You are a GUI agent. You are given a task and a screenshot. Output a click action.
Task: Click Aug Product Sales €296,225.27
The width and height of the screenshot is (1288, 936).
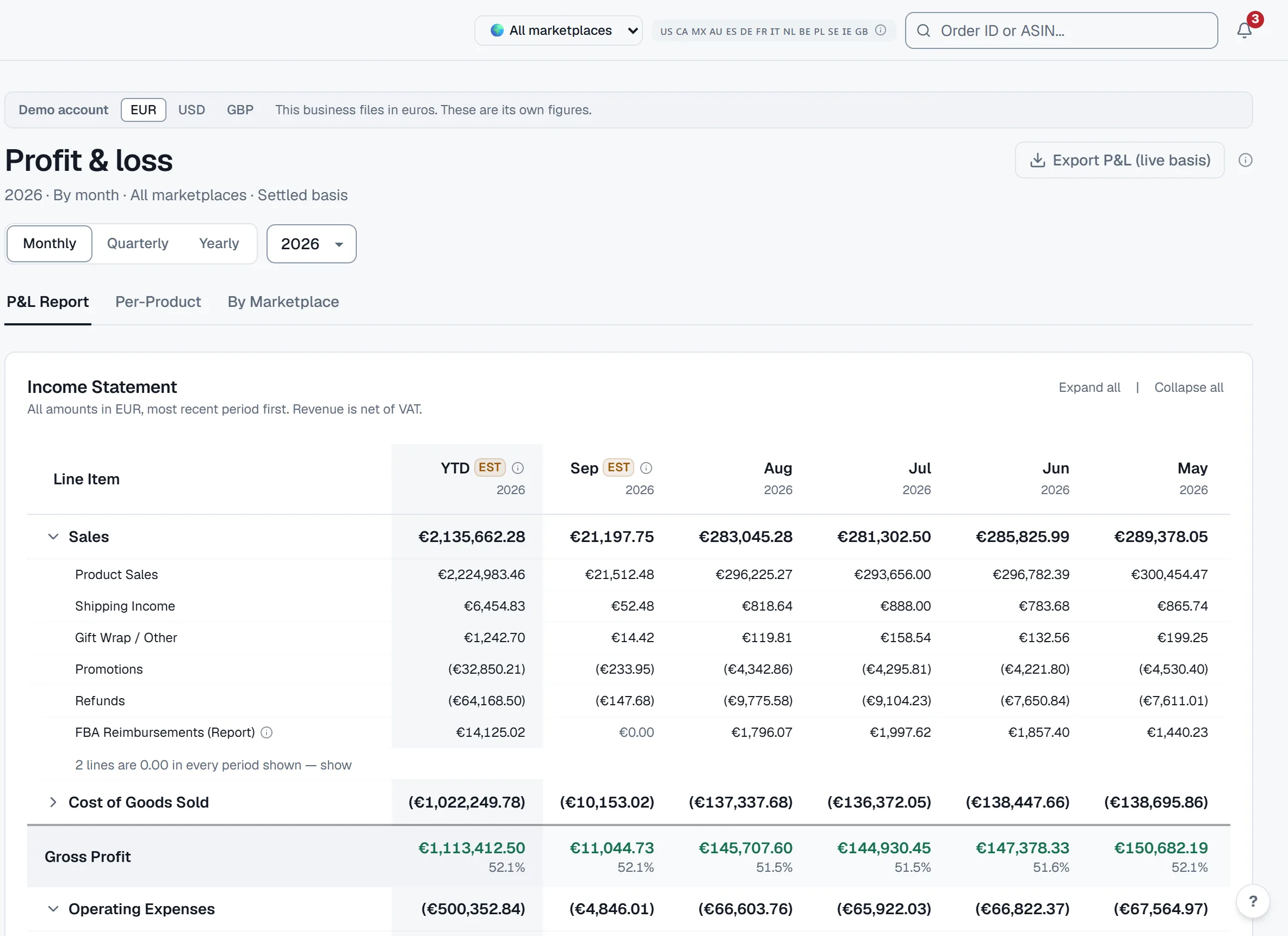(x=754, y=575)
